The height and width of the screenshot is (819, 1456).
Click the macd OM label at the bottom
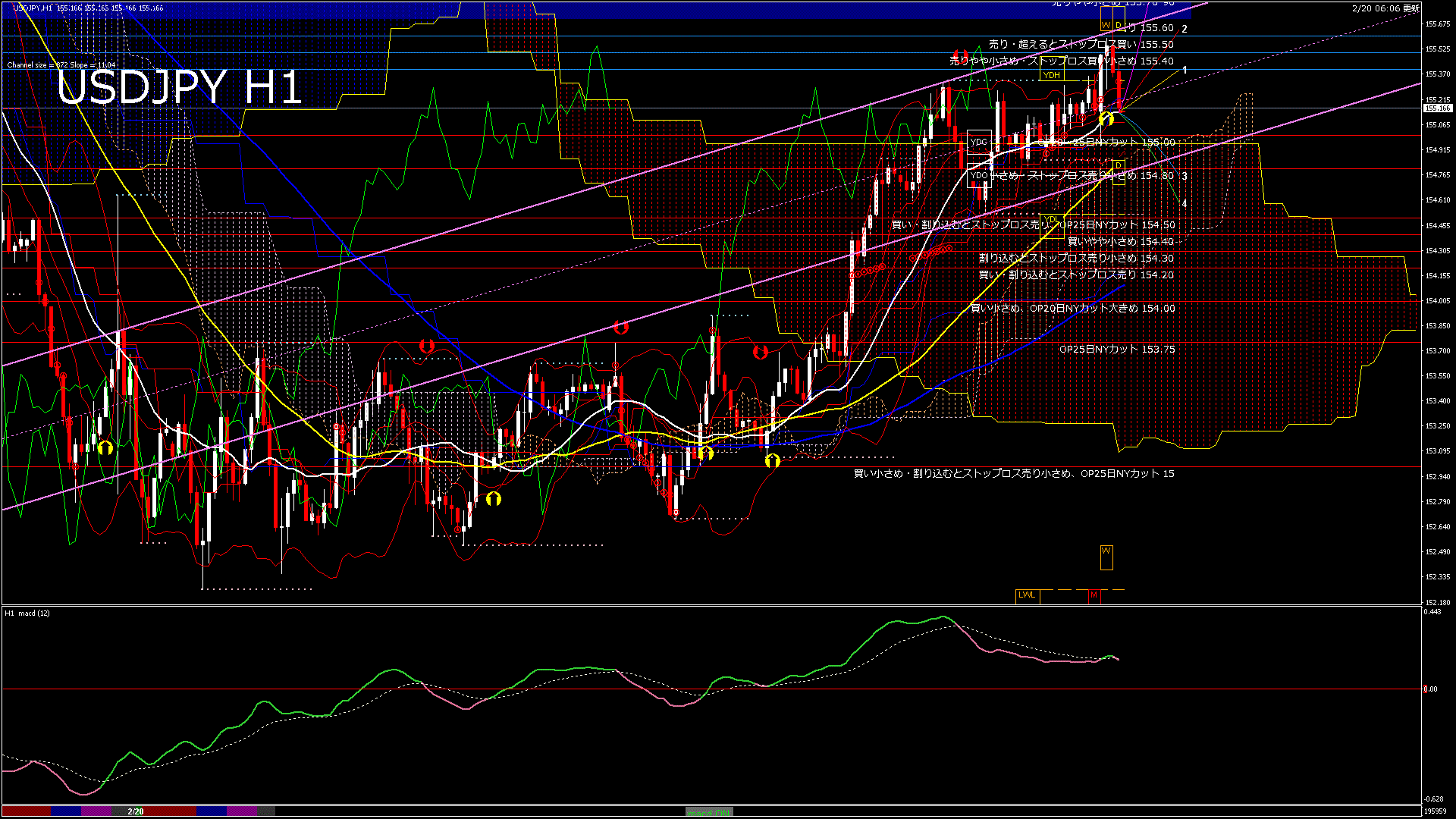point(709,812)
